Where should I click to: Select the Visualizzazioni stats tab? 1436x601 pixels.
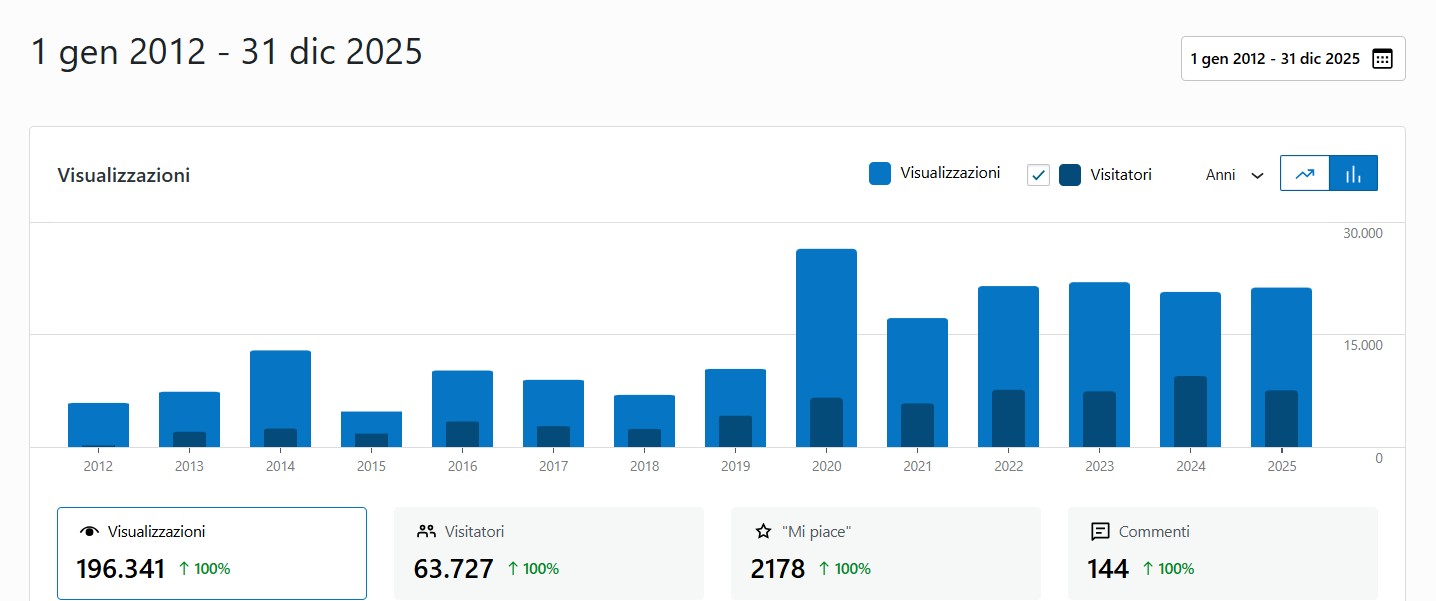point(211,553)
